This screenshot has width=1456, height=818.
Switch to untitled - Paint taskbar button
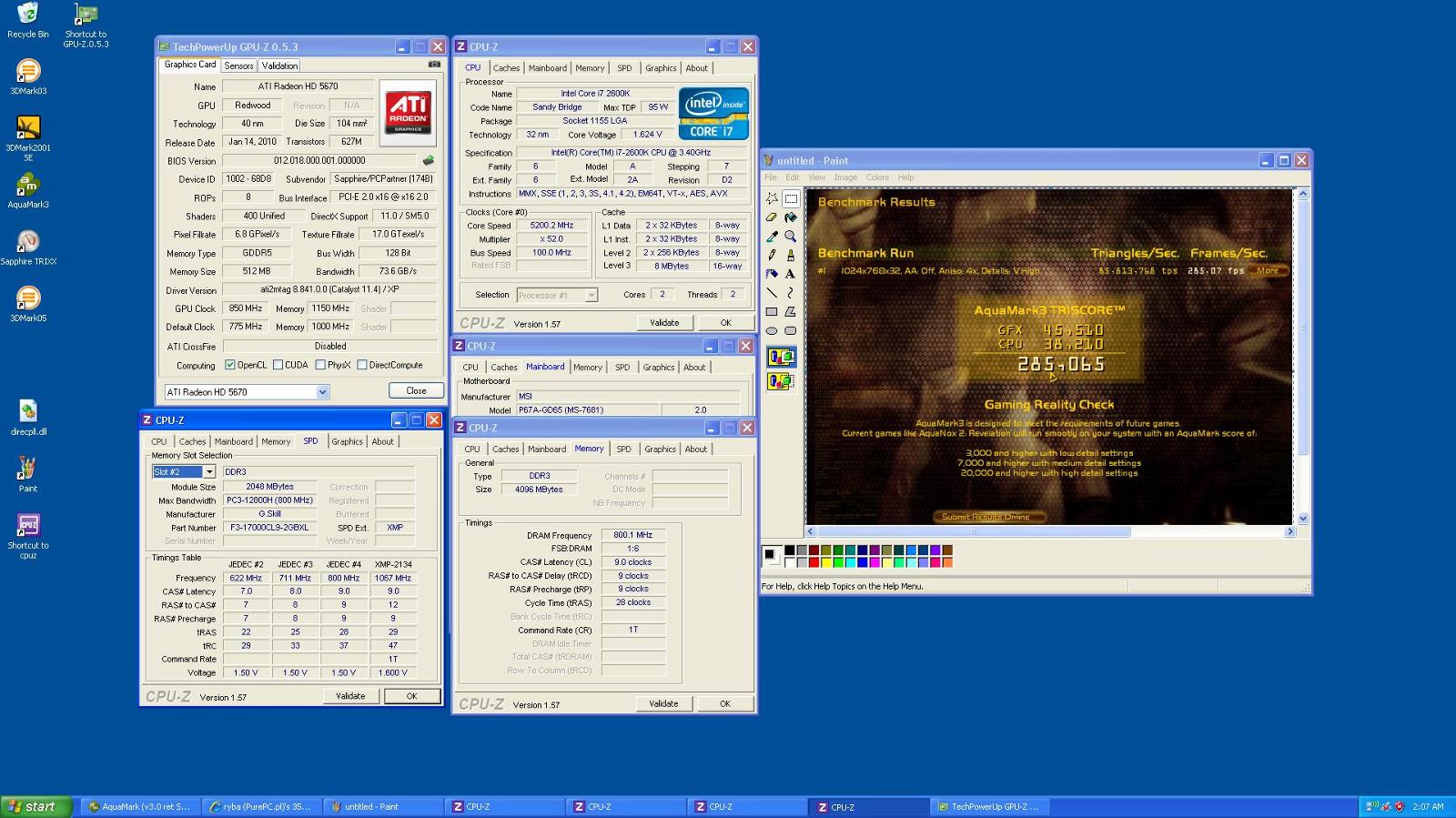pyautogui.click(x=382, y=806)
